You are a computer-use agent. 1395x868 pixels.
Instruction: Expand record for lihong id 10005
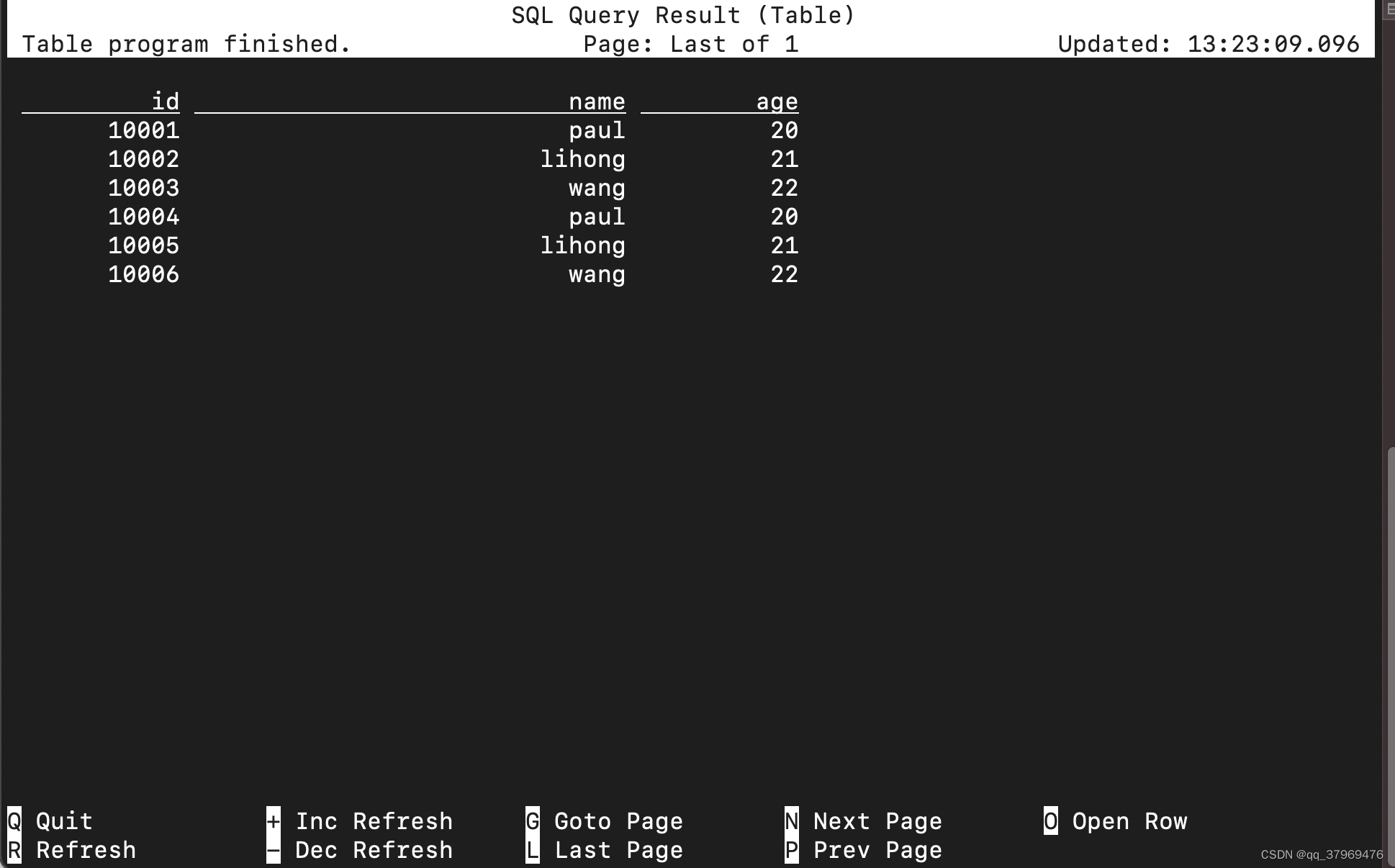tap(400, 245)
